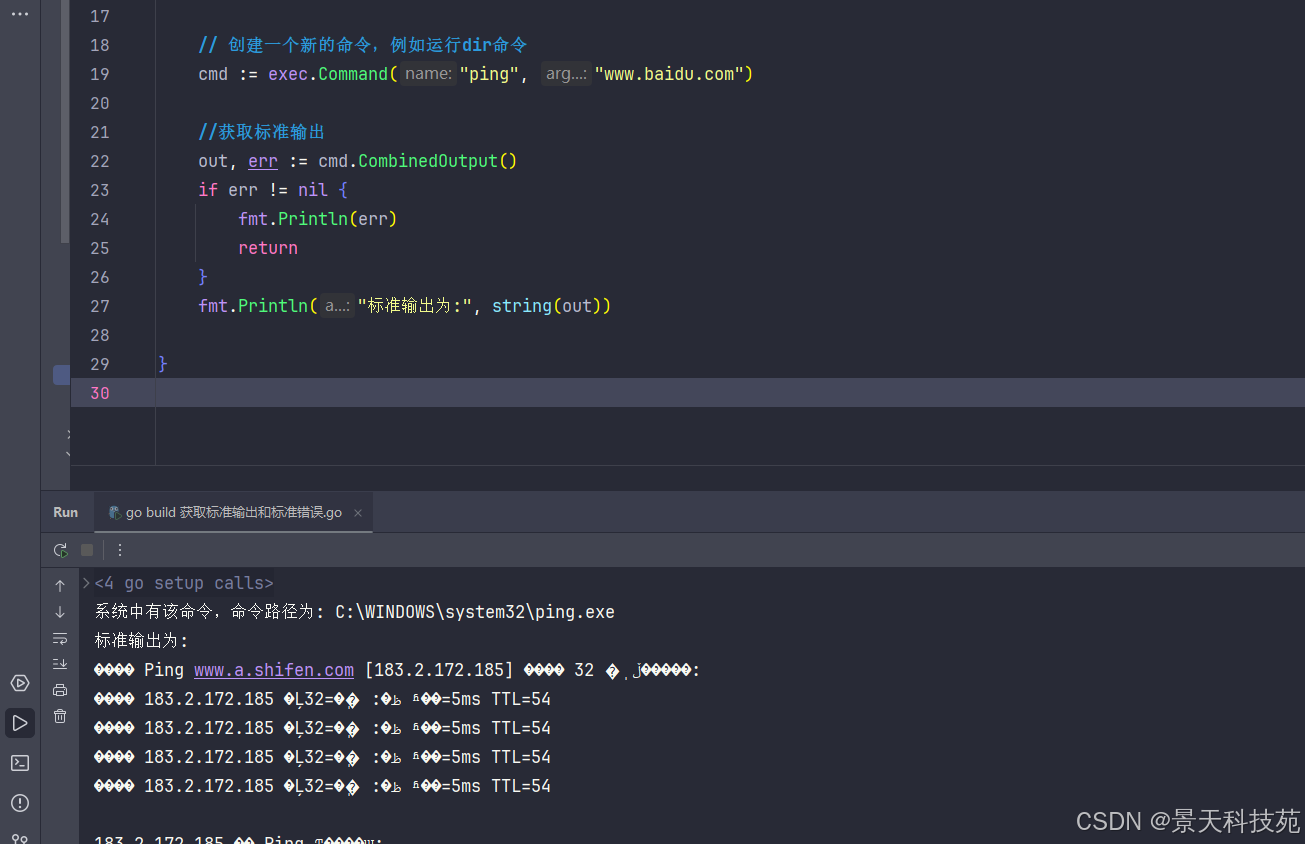Open the sidebar three-dots more tool windows
The image size is (1305, 844).
[20, 14]
